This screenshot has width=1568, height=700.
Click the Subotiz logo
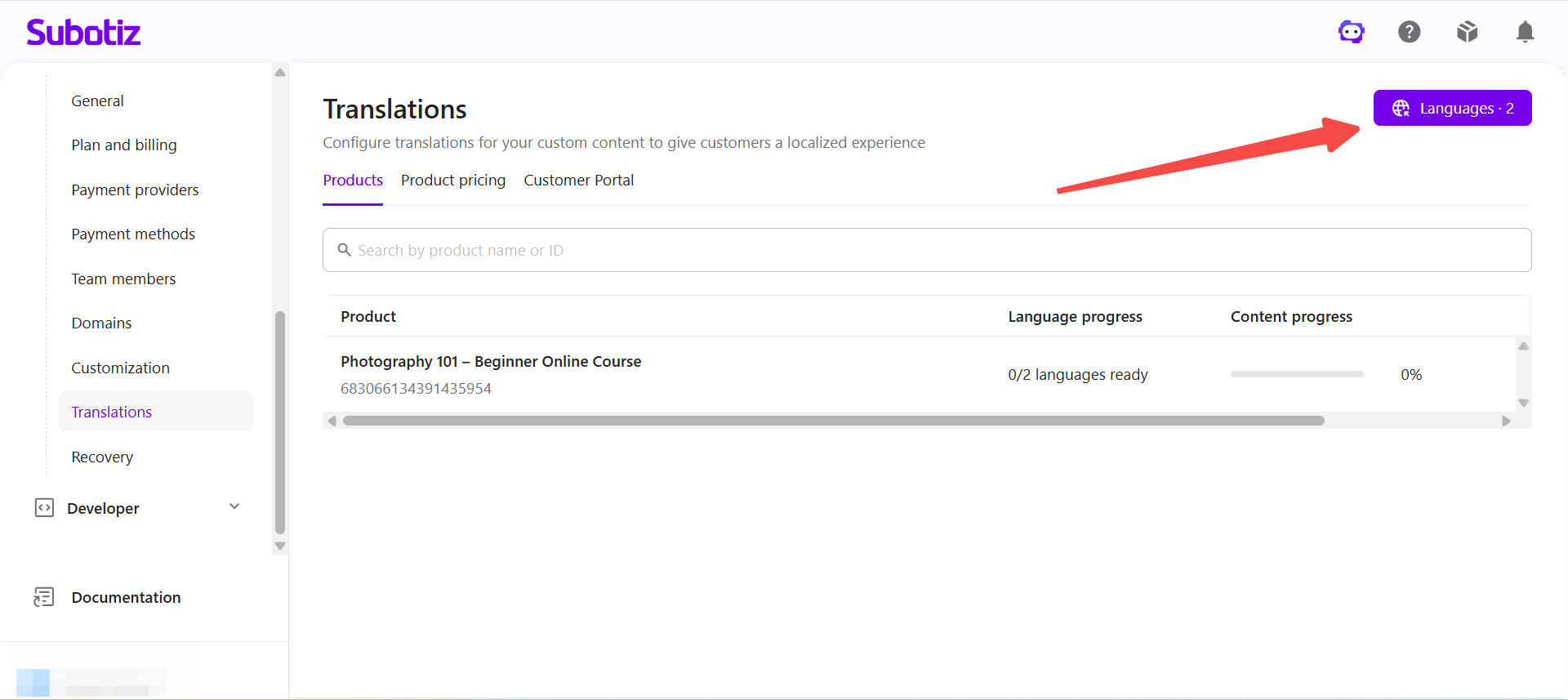[83, 32]
